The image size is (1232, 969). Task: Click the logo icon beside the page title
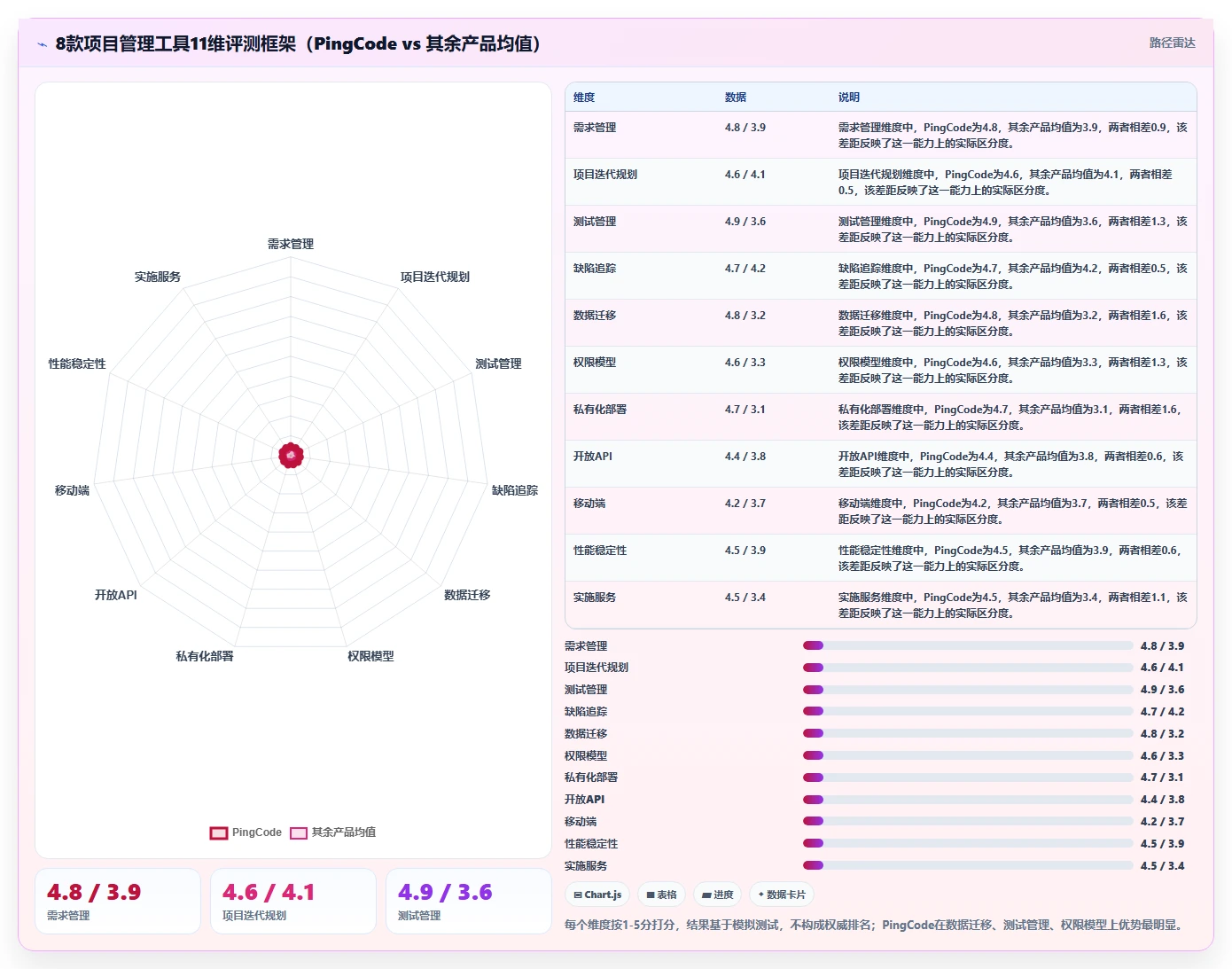coord(42,44)
